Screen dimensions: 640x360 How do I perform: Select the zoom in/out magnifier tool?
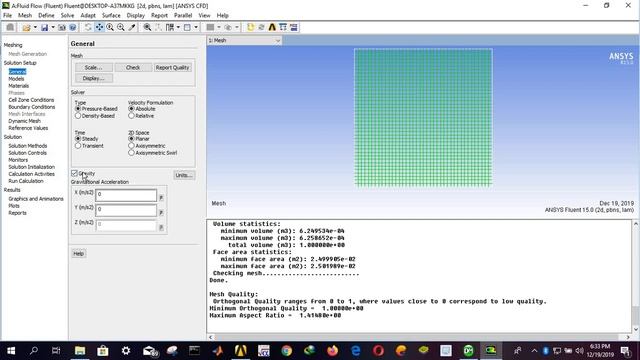tap(110, 27)
